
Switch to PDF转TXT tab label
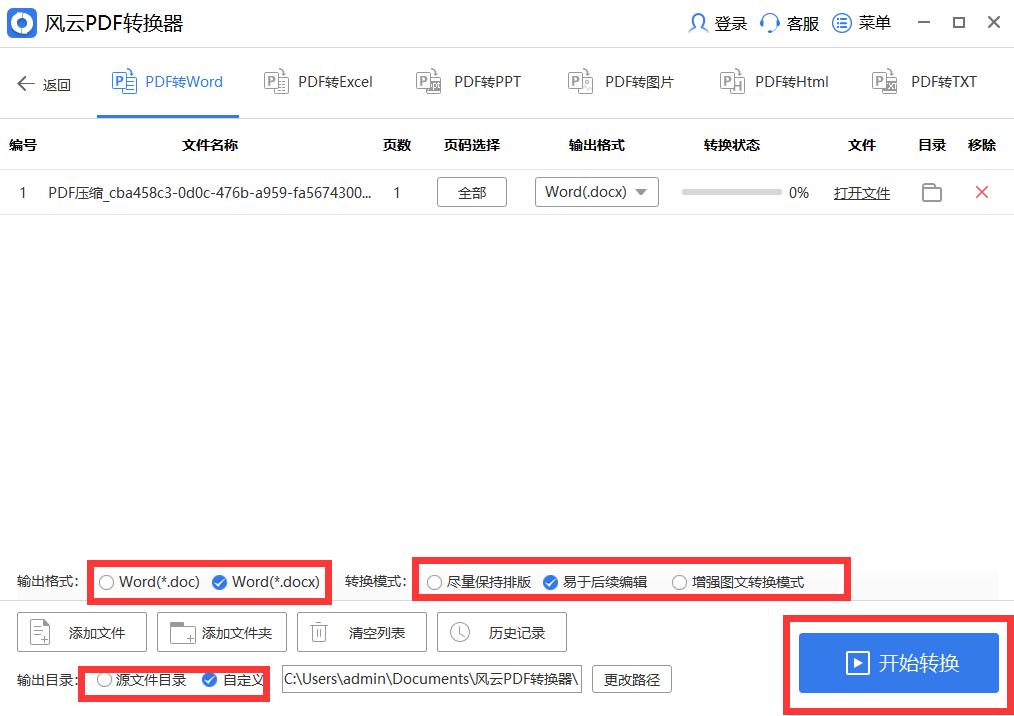pos(944,82)
